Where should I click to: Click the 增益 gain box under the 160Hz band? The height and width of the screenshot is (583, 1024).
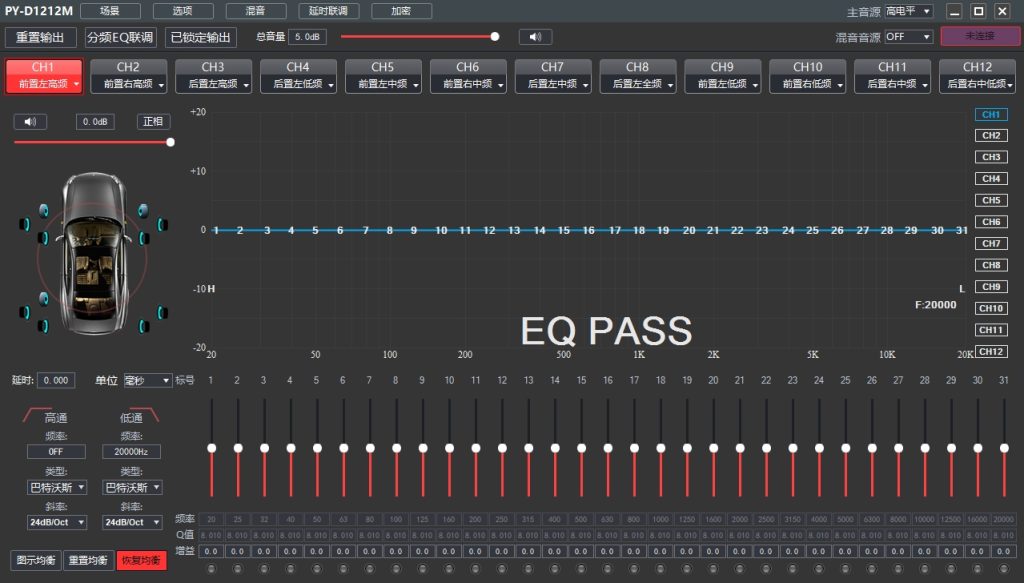pos(449,551)
